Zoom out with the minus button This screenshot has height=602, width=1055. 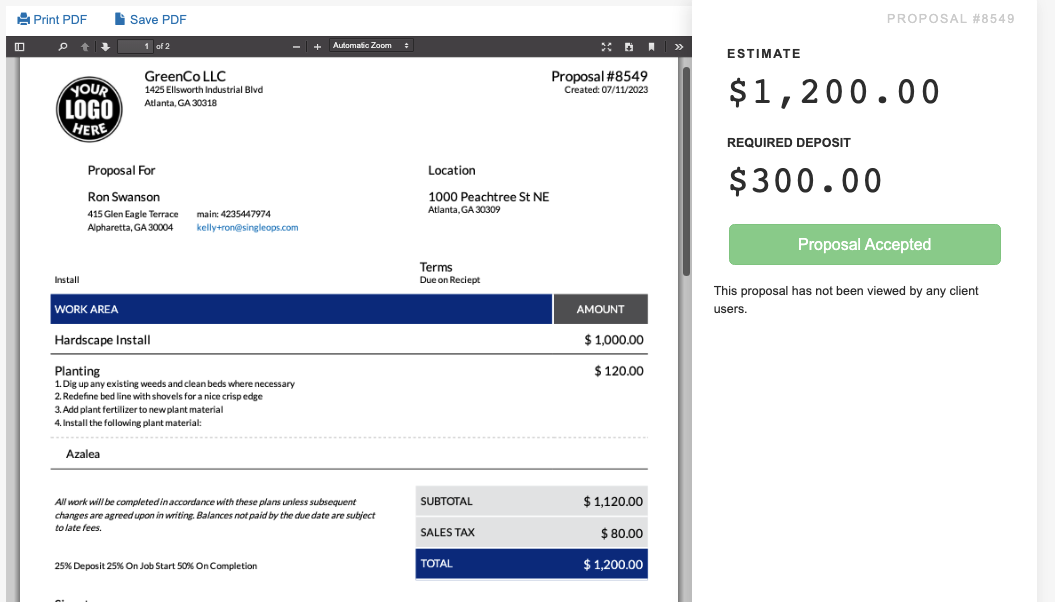click(x=297, y=47)
